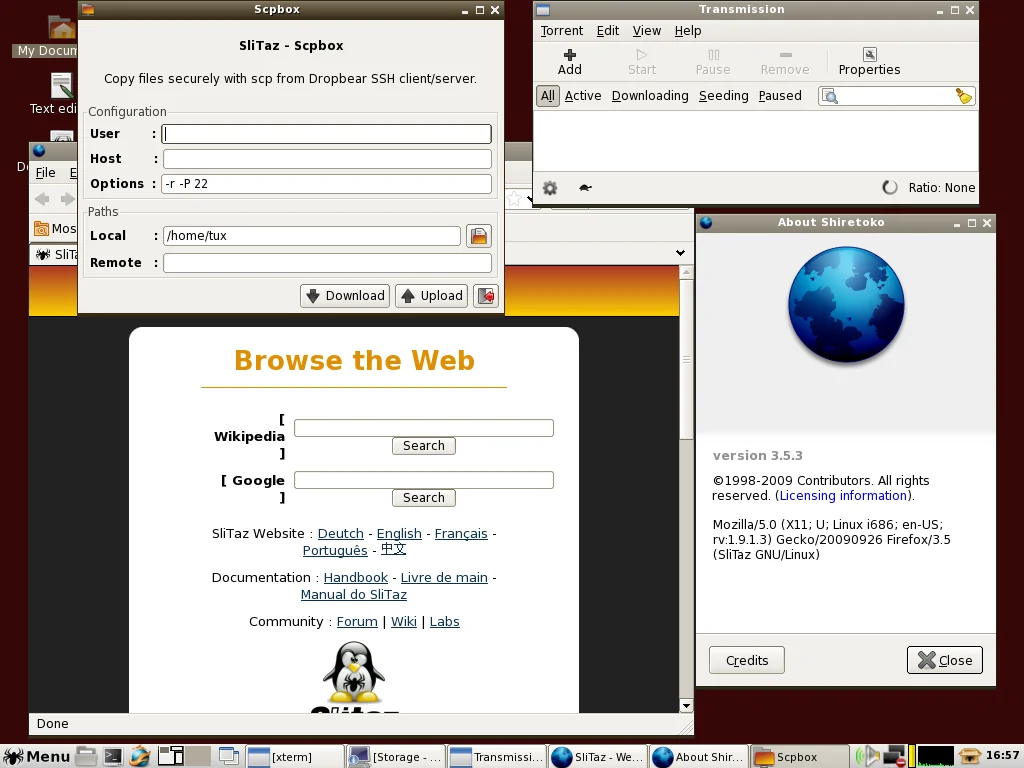Filter torrents by Downloading
1024x768 pixels.
[650, 96]
